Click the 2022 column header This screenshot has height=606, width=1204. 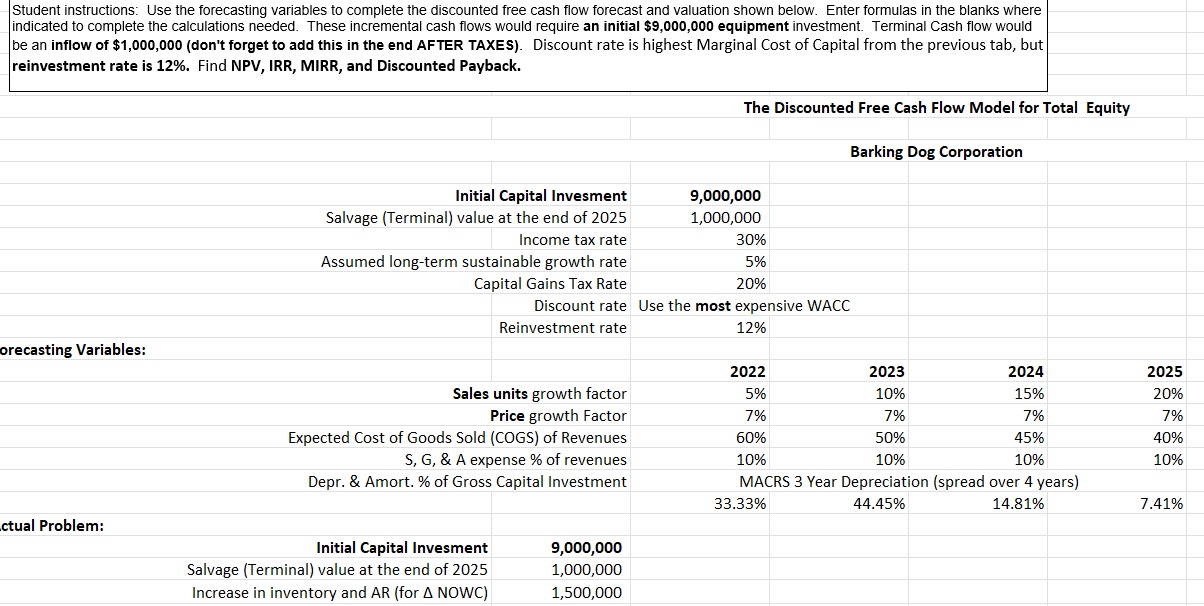pos(748,371)
